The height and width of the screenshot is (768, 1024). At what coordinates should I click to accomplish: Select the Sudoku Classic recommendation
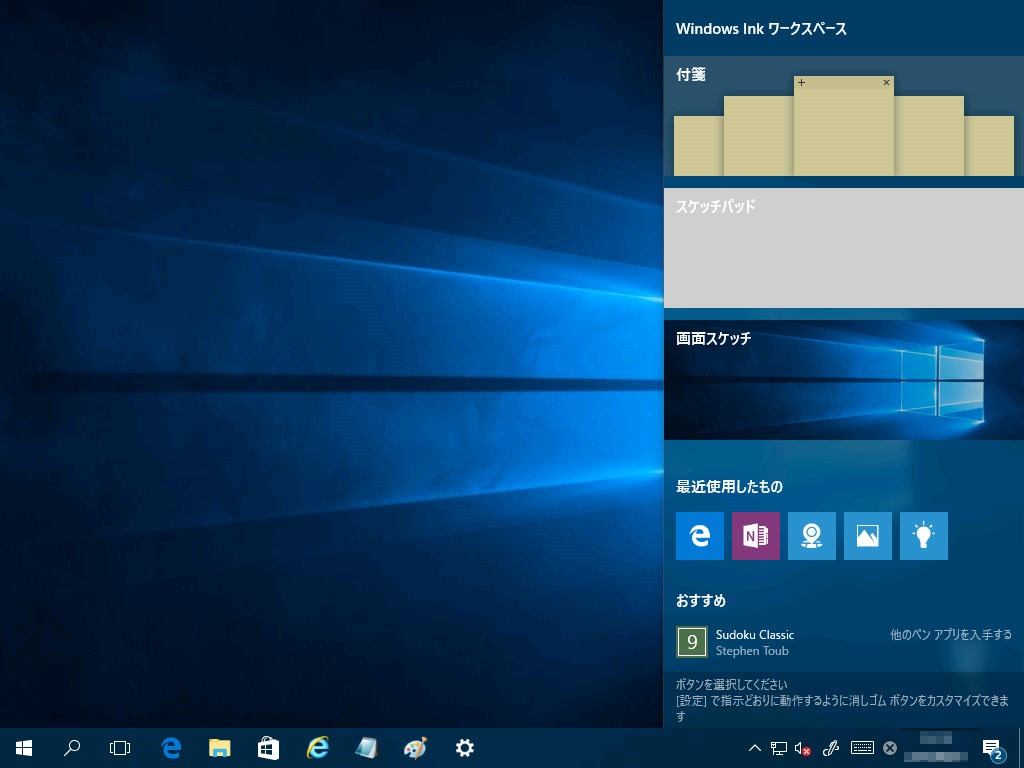click(x=755, y=642)
